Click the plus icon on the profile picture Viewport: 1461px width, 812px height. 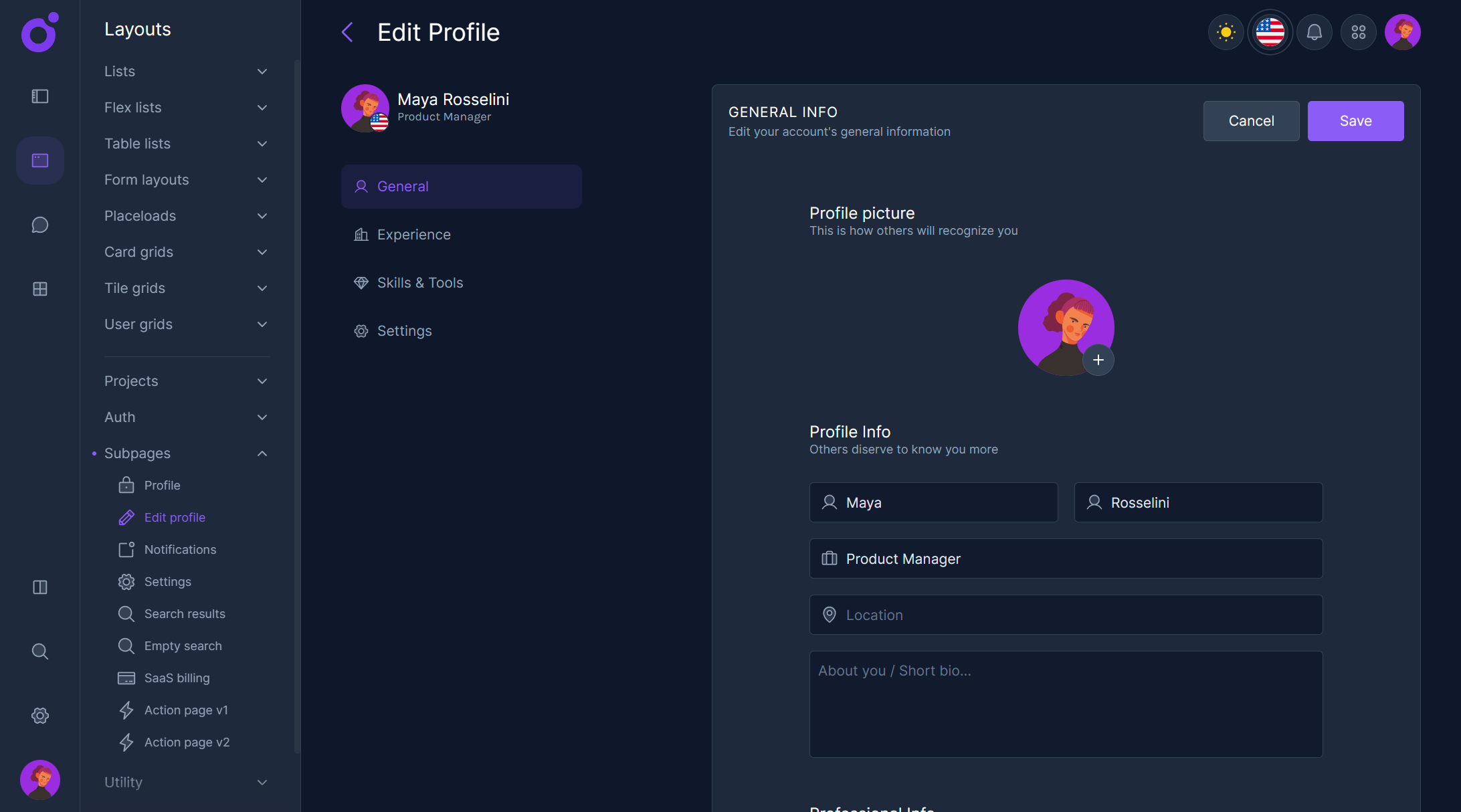pyautogui.click(x=1098, y=360)
